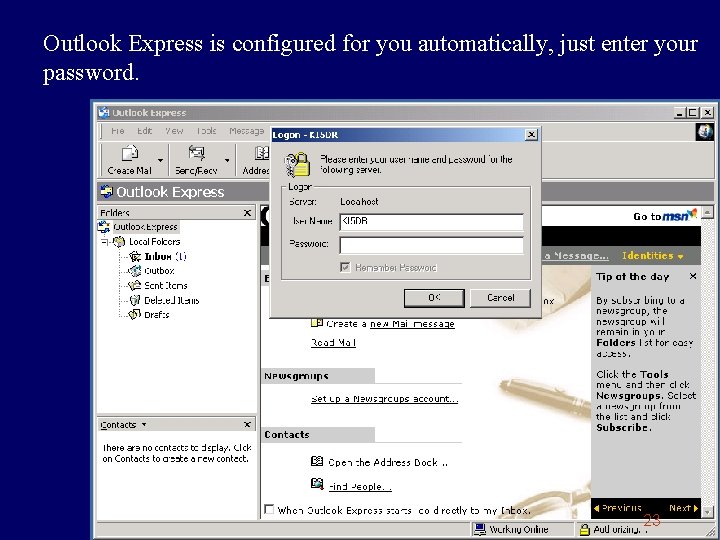This screenshot has width=720, height=540.
Task: Open the Sent Items folder
Action: 165,286
